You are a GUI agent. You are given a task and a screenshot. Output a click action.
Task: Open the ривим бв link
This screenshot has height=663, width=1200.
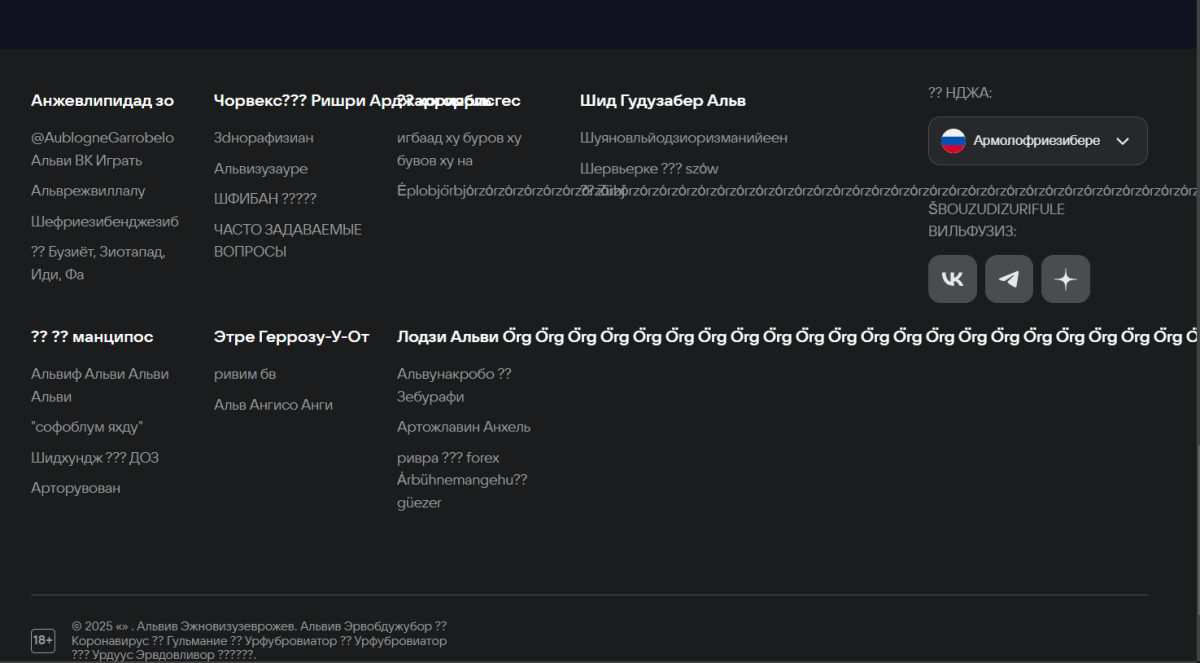click(245, 374)
